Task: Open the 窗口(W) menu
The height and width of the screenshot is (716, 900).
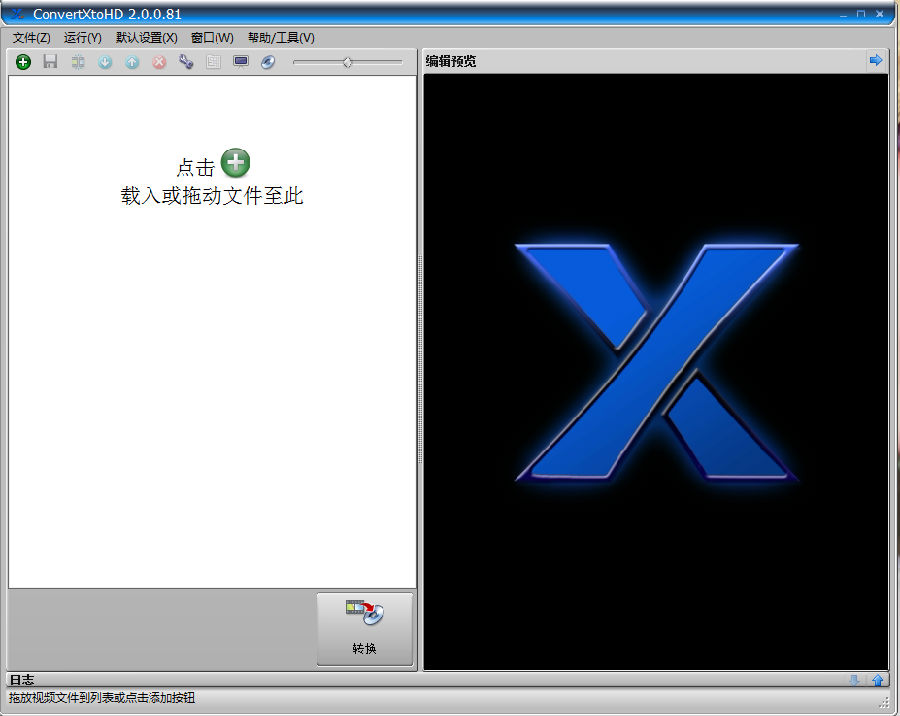Action: (x=212, y=38)
